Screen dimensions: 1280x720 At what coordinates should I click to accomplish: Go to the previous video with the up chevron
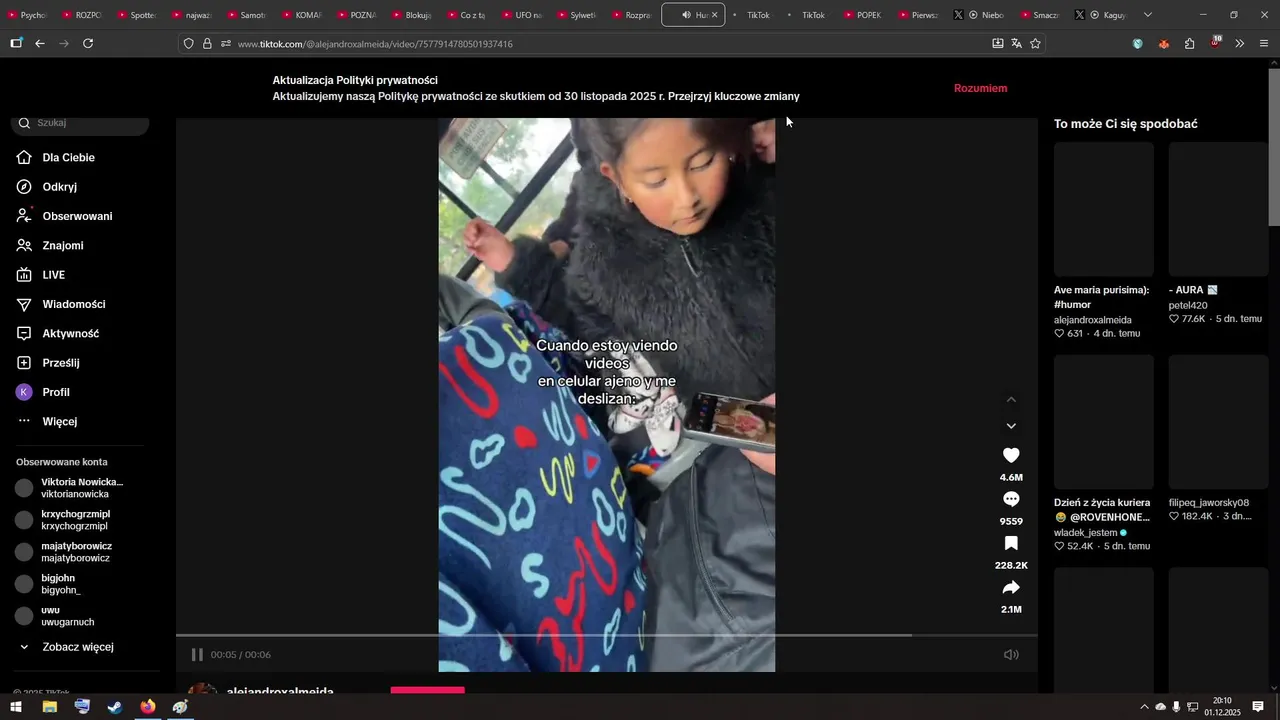click(1011, 399)
